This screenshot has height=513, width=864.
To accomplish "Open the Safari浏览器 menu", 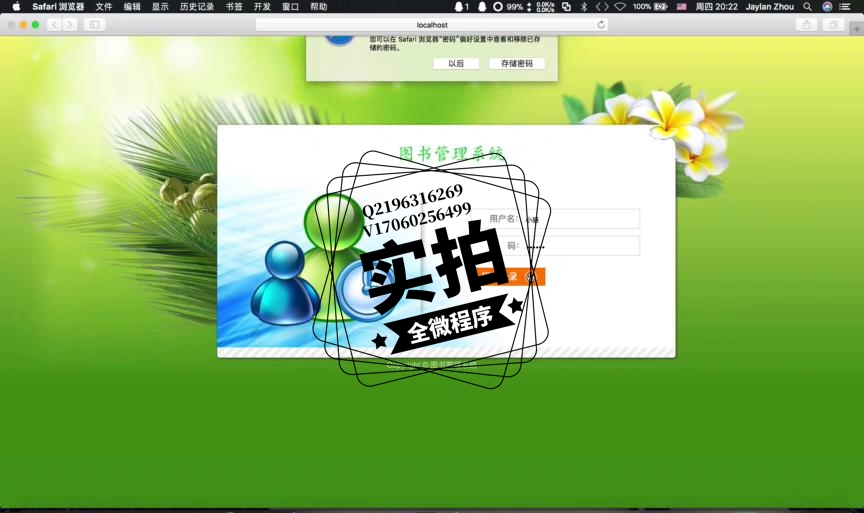I will [x=58, y=7].
